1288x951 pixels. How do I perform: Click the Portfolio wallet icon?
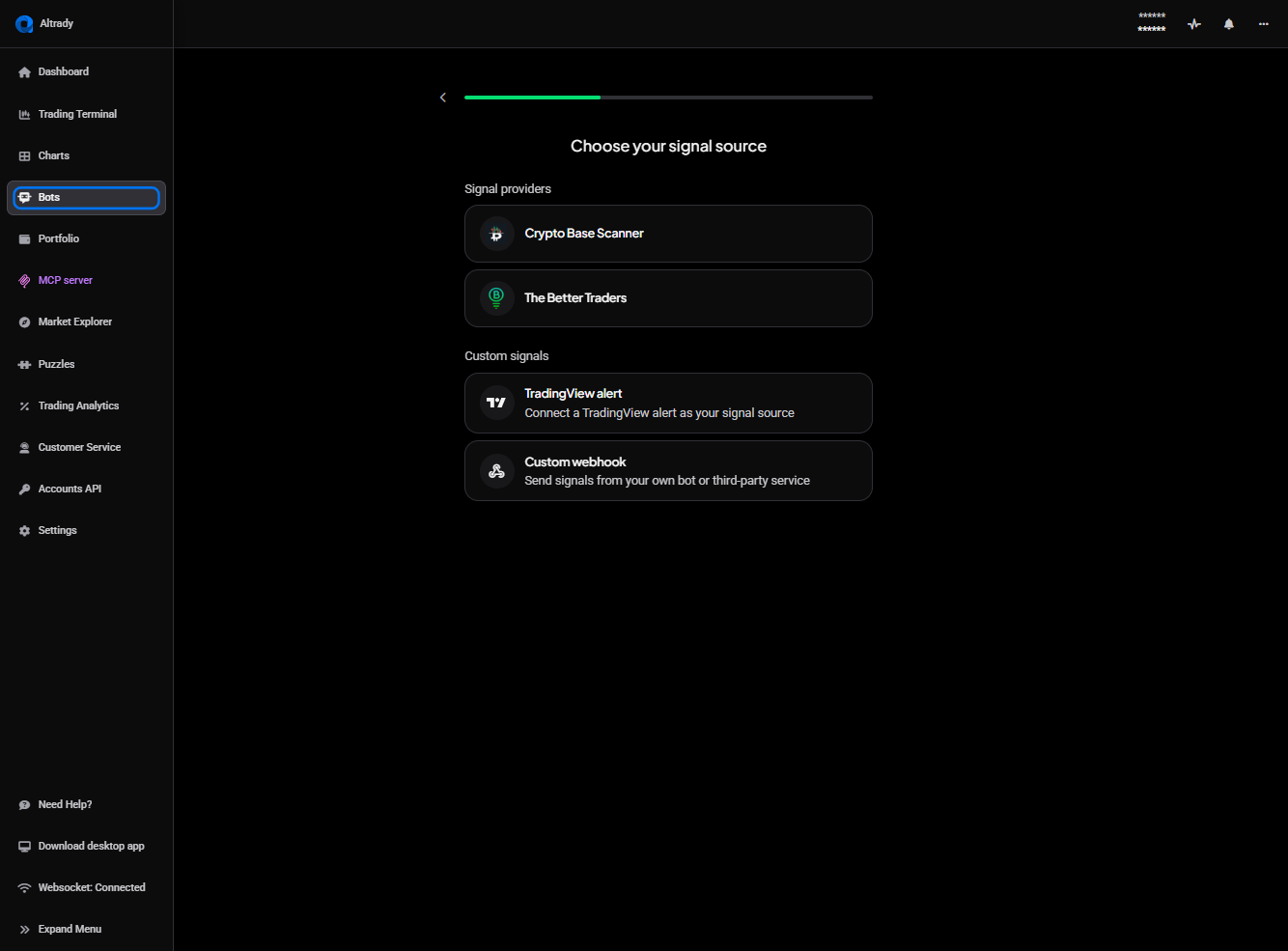pyautogui.click(x=25, y=239)
